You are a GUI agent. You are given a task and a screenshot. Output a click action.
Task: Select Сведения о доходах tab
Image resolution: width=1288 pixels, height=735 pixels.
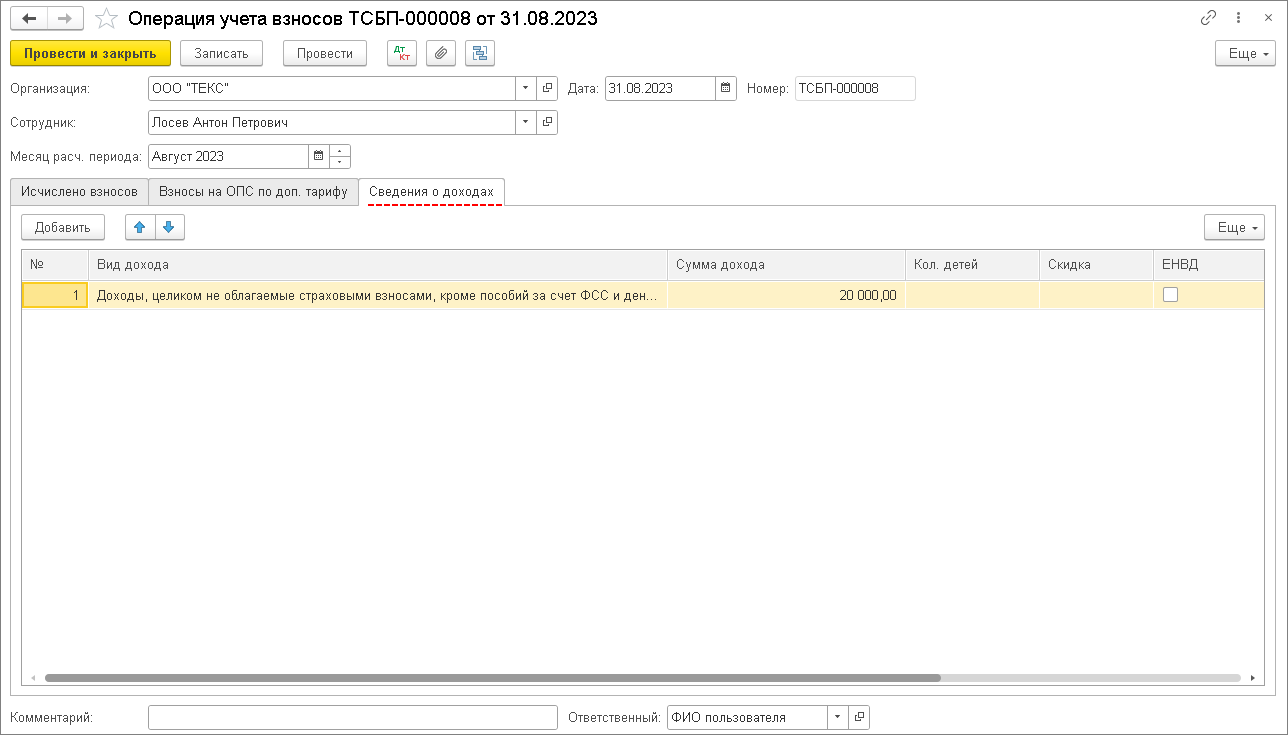pyautogui.click(x=431, y=192)
